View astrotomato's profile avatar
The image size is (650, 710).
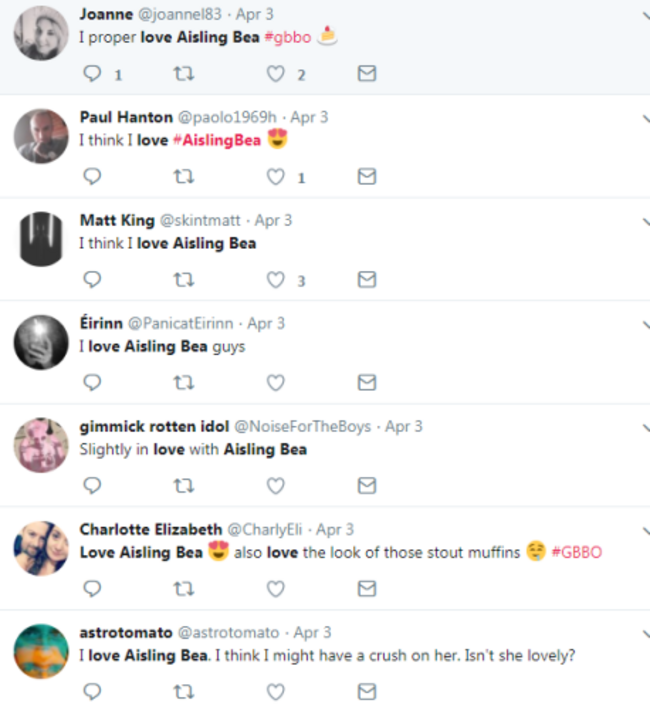tap(41, 651)
